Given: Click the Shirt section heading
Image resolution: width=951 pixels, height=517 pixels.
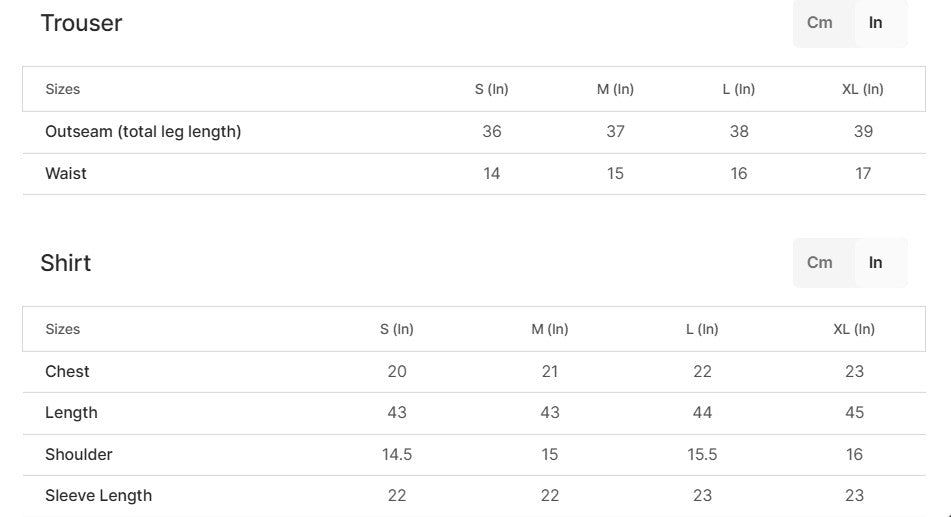Looking at the screenshot, I should [x=66, y=263].
